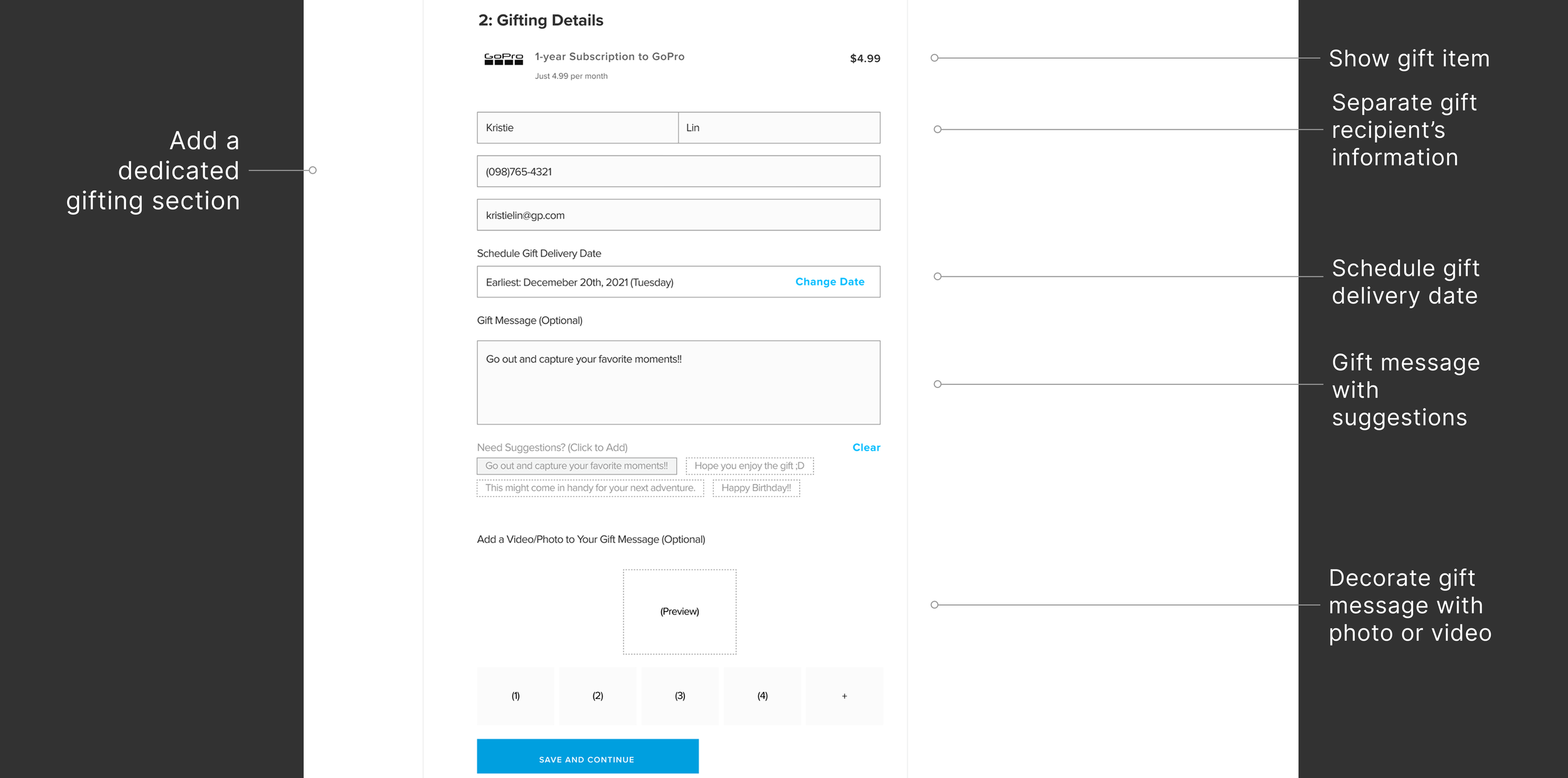
Task: Select media thumbnail (2)
Action: (x=597, y=696)
